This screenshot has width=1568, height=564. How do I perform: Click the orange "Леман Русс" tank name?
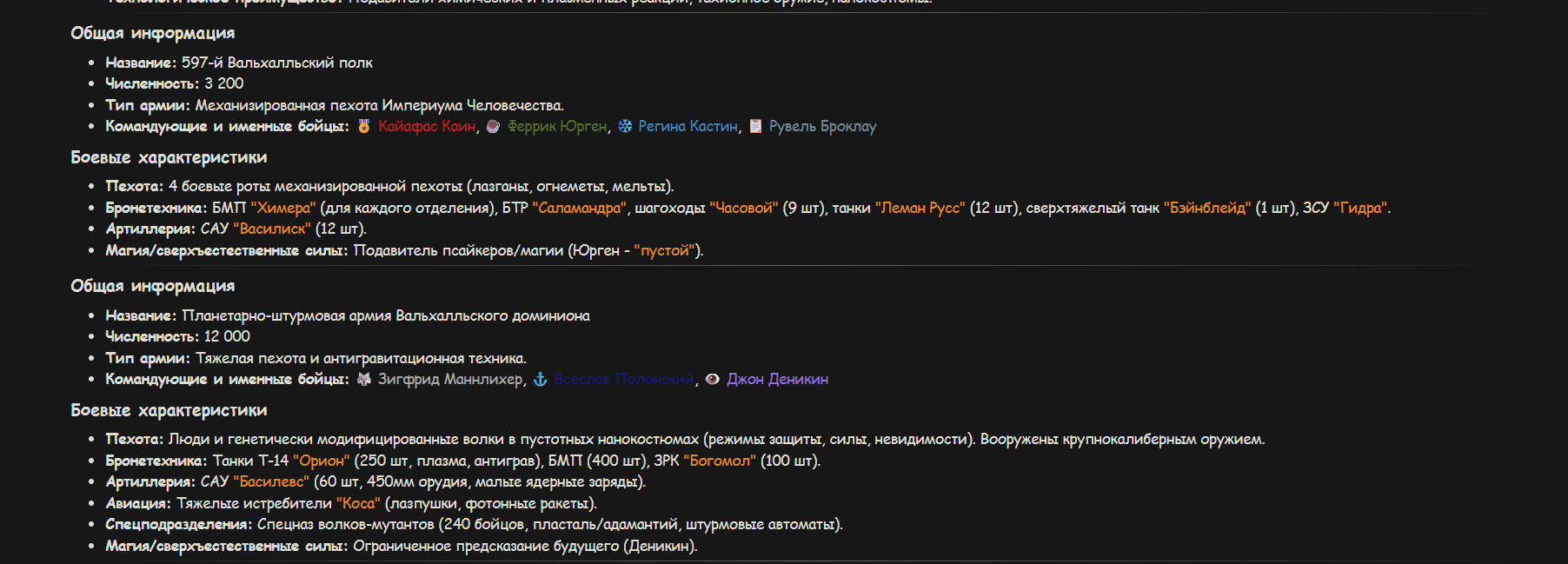pyautogui.click(x=920, y=208)
